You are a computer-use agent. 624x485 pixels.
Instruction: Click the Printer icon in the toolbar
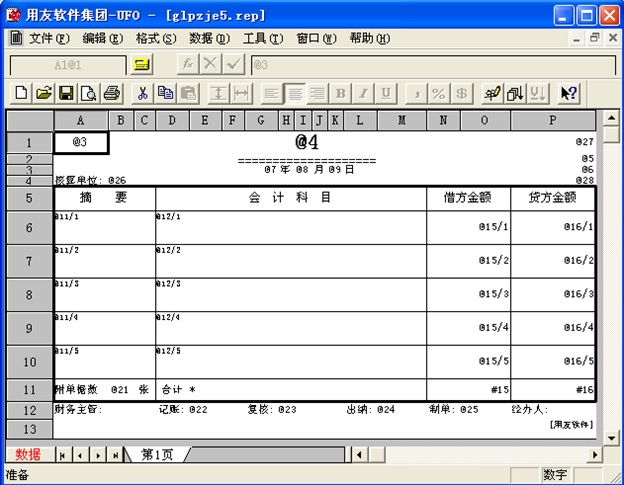point(111,93)
